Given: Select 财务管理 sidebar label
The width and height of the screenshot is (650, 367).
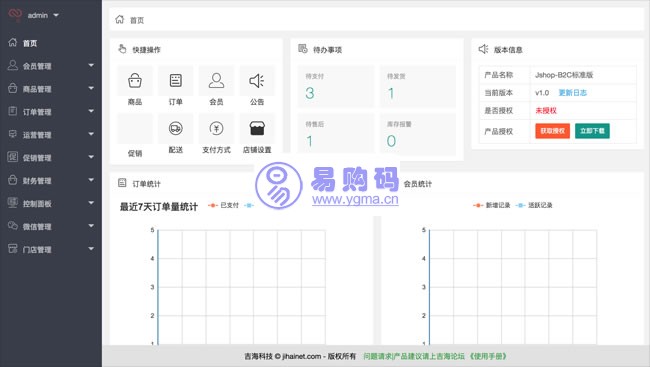Looking at the screenshot, I should [x=37, y=181].
